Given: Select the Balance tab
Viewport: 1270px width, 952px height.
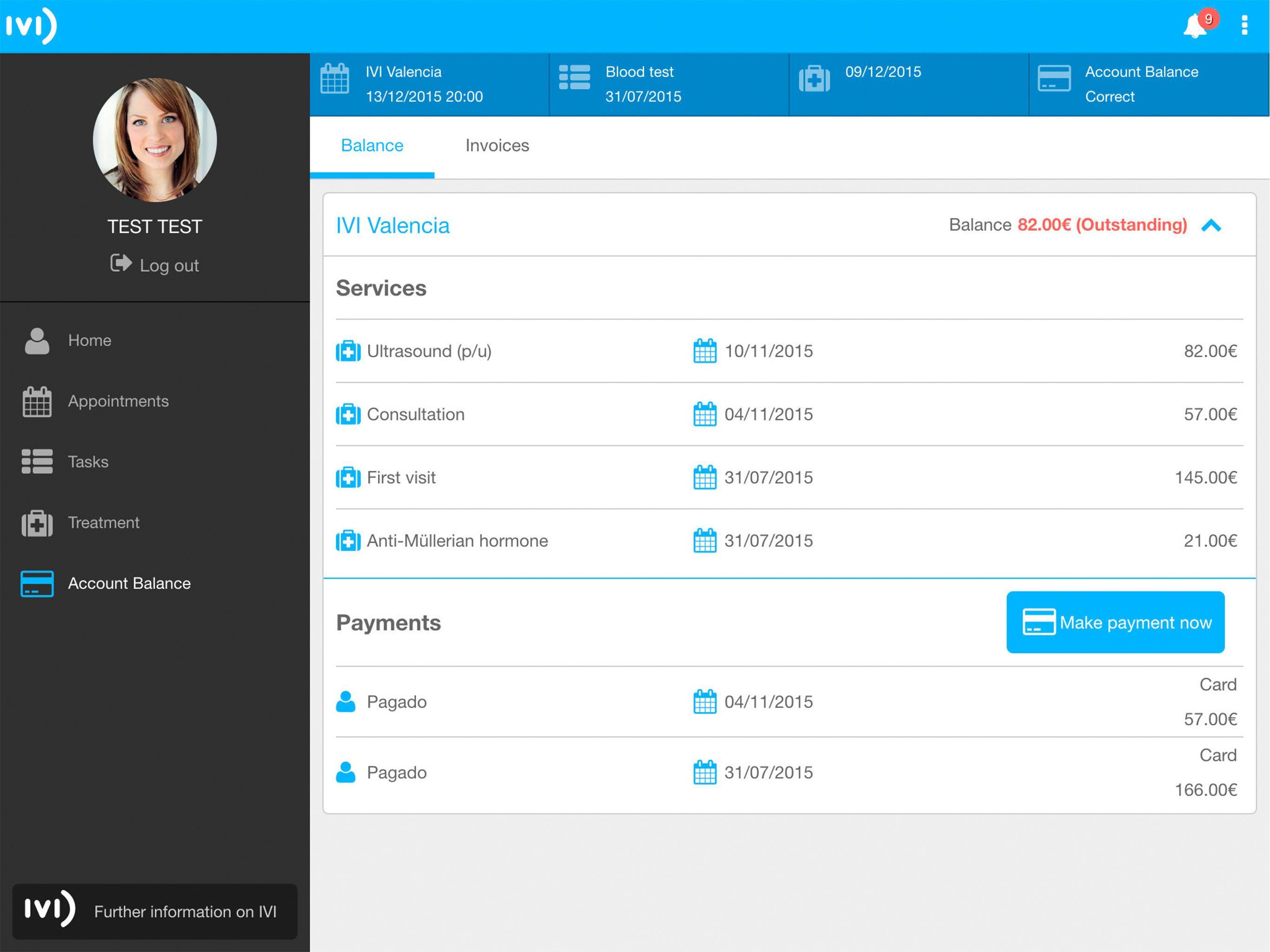Looking at the screenshot, I should 371,145.
